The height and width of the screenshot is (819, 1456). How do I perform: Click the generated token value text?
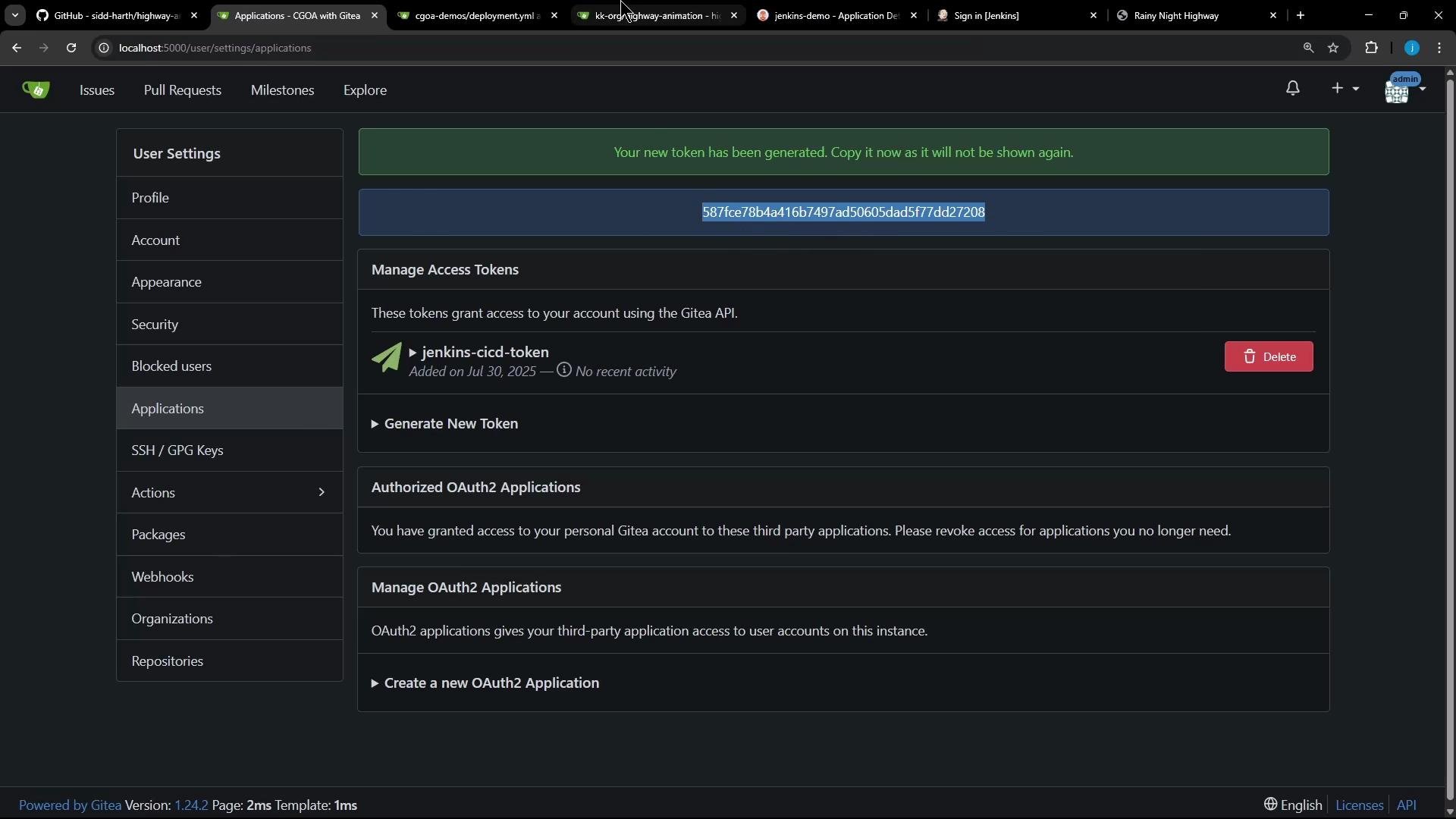tap(843, 212)
